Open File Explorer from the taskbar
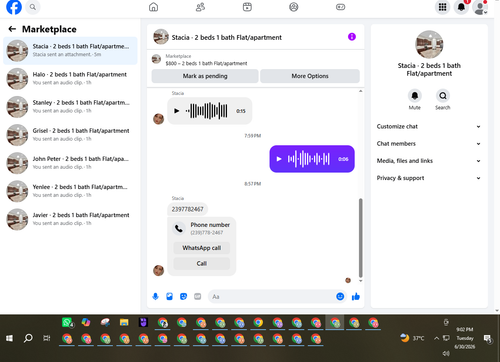Screen dimensions: 500x362 point(124,322)
